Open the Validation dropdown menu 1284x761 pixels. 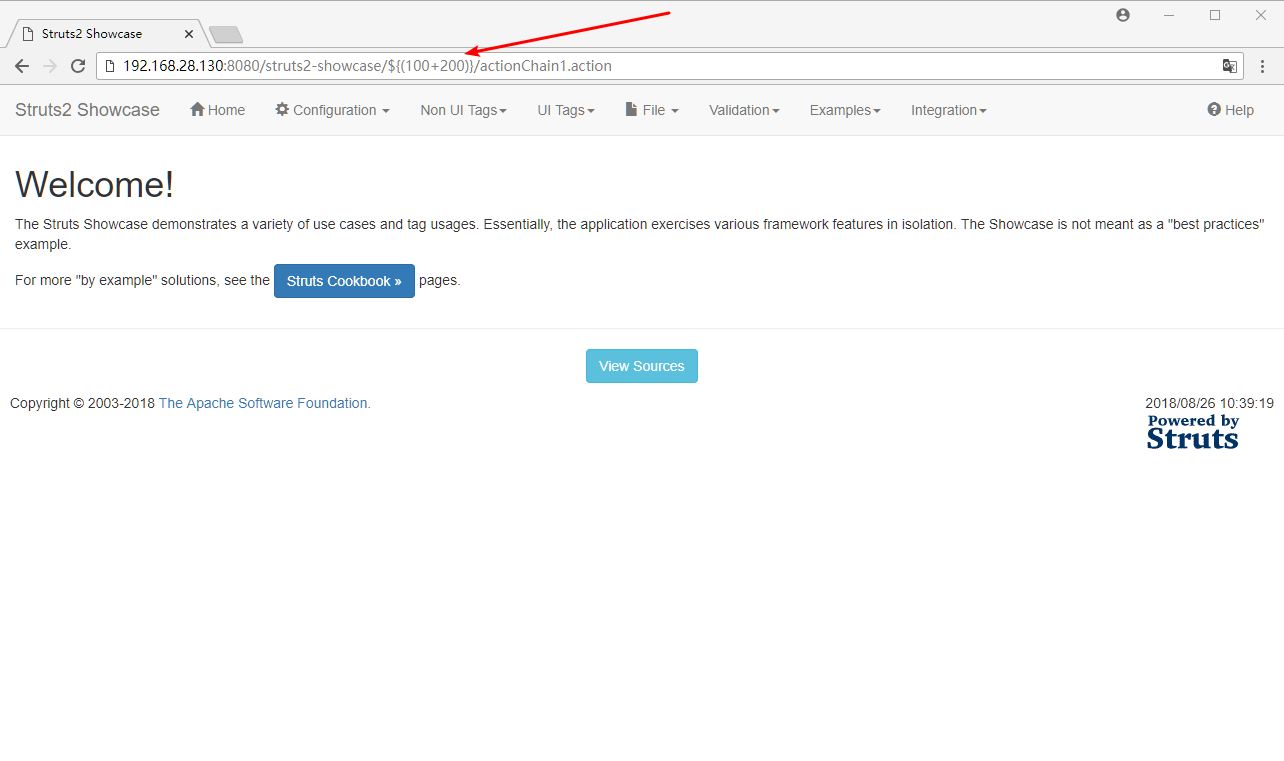click(x=744, y=110)
